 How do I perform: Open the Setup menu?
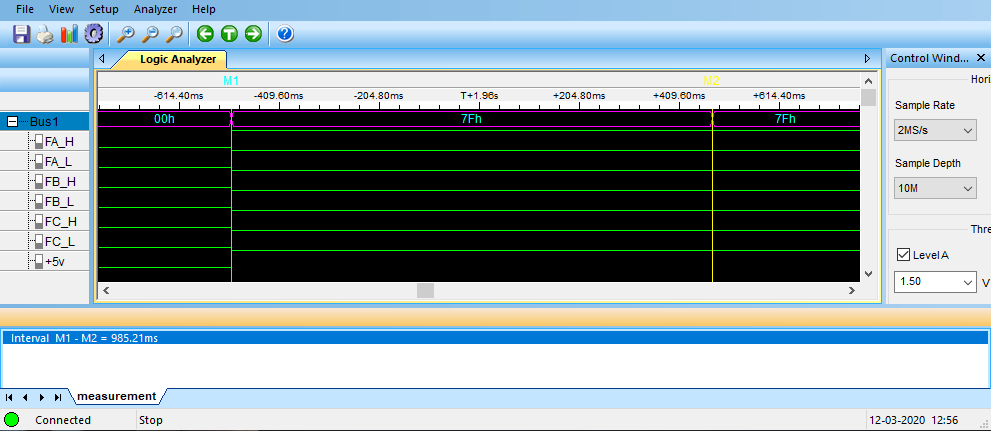pos(103,9)
